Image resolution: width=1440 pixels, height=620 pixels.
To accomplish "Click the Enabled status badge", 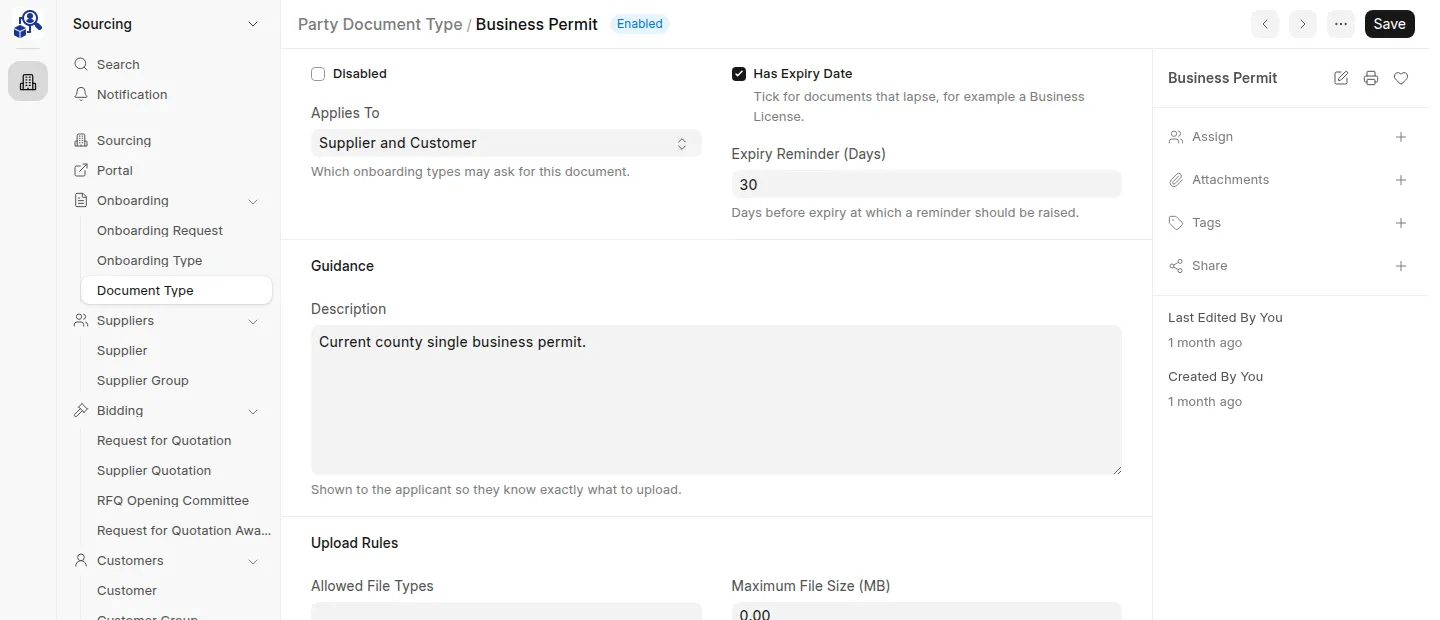I will point(640,24).
